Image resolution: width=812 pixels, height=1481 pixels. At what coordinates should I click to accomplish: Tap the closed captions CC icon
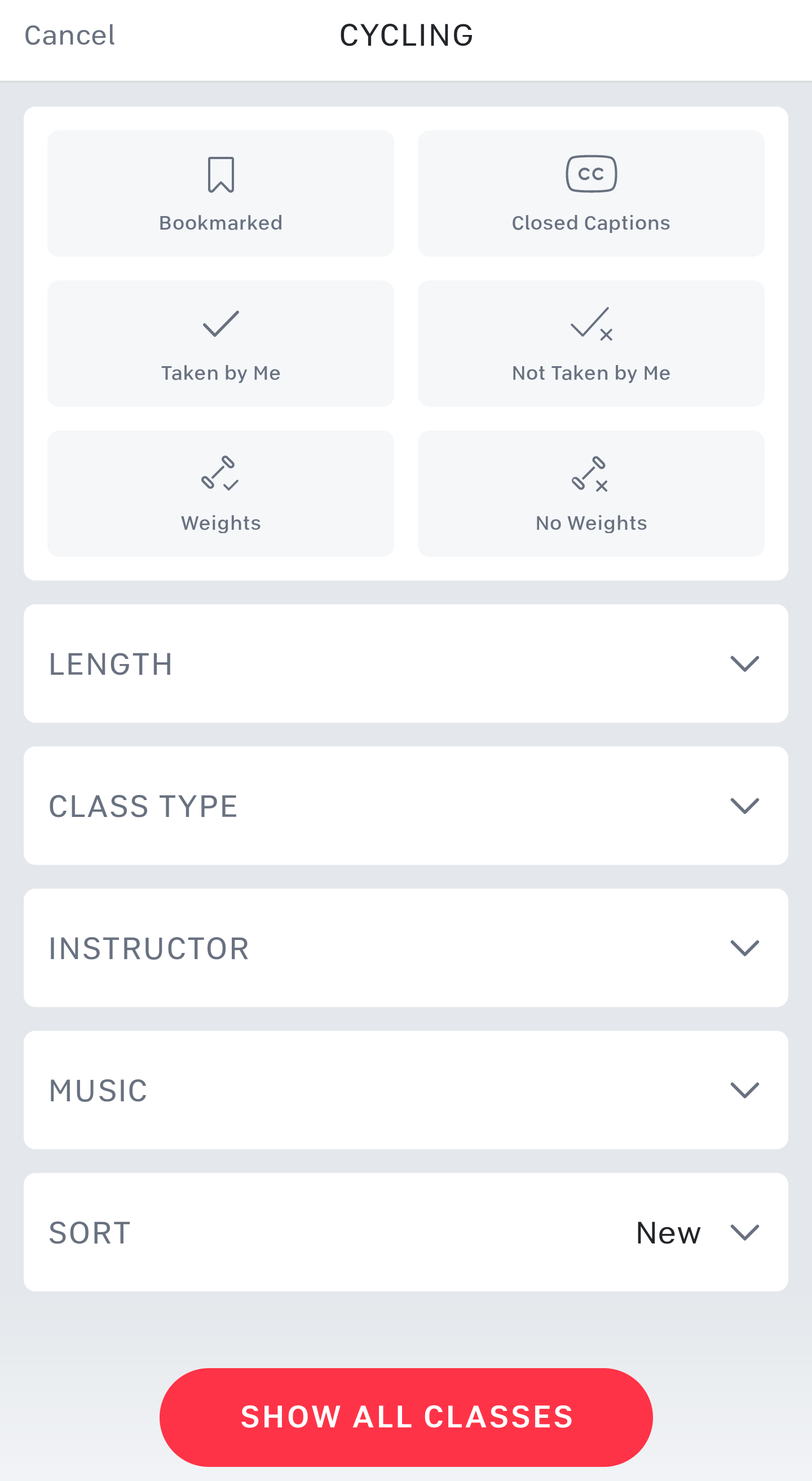[591, 174]
